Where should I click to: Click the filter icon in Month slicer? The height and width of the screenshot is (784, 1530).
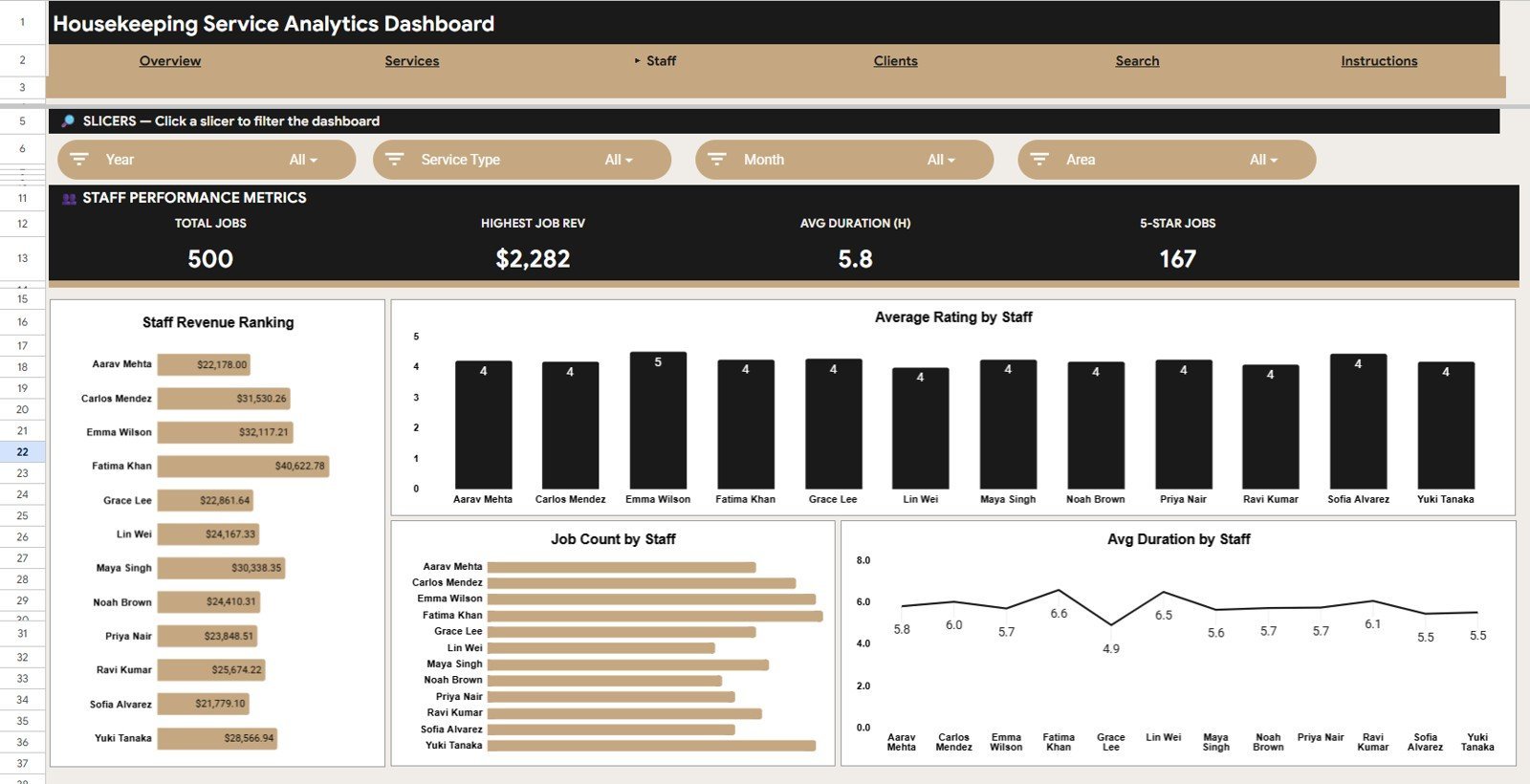tap(717, 159)
